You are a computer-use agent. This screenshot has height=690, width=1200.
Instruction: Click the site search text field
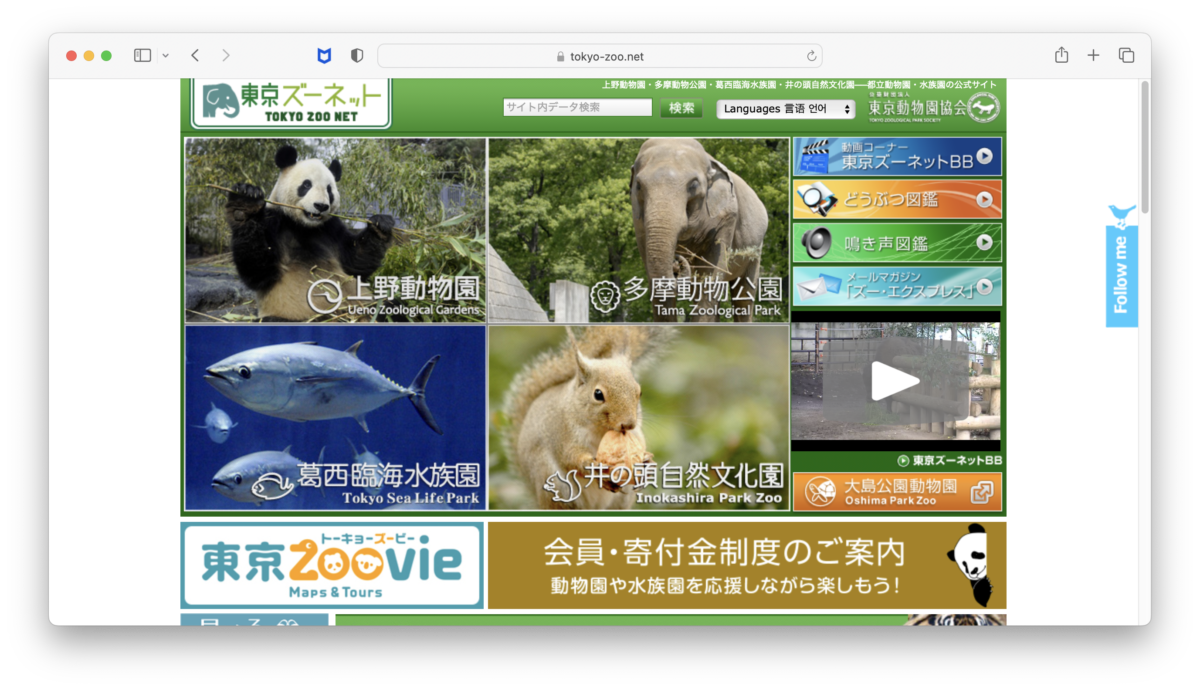(x=578, y=108)
